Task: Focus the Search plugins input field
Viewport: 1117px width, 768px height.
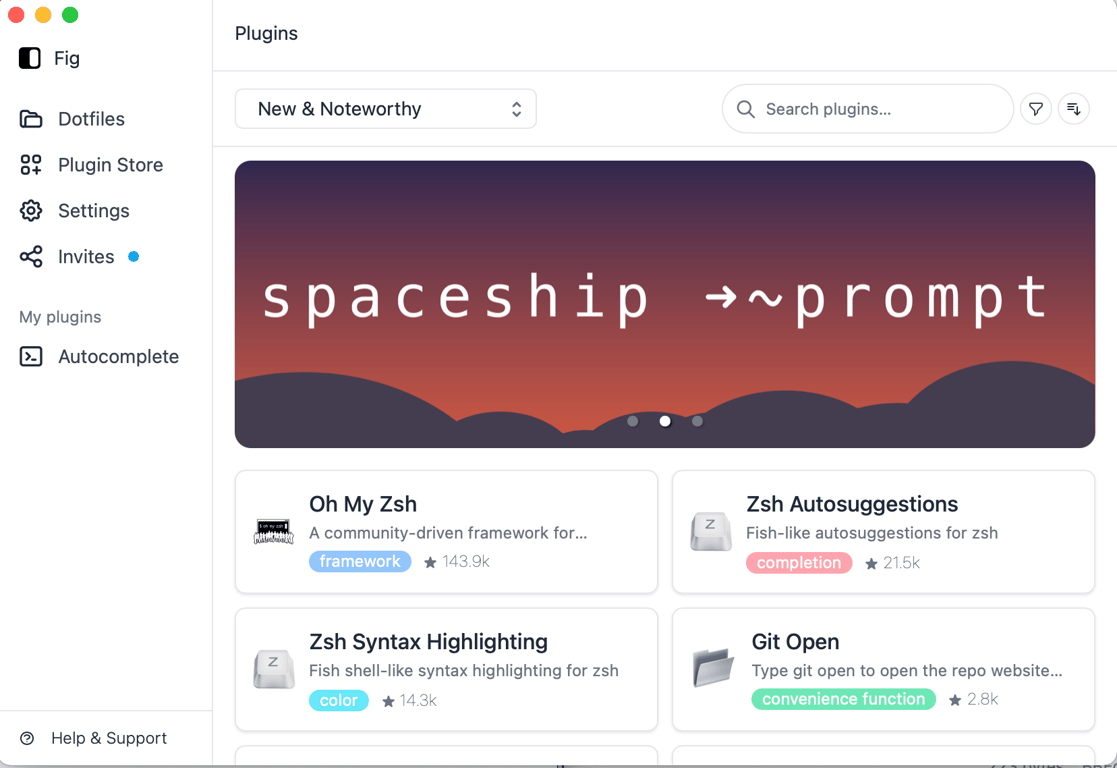Action: tap(868, 109)
